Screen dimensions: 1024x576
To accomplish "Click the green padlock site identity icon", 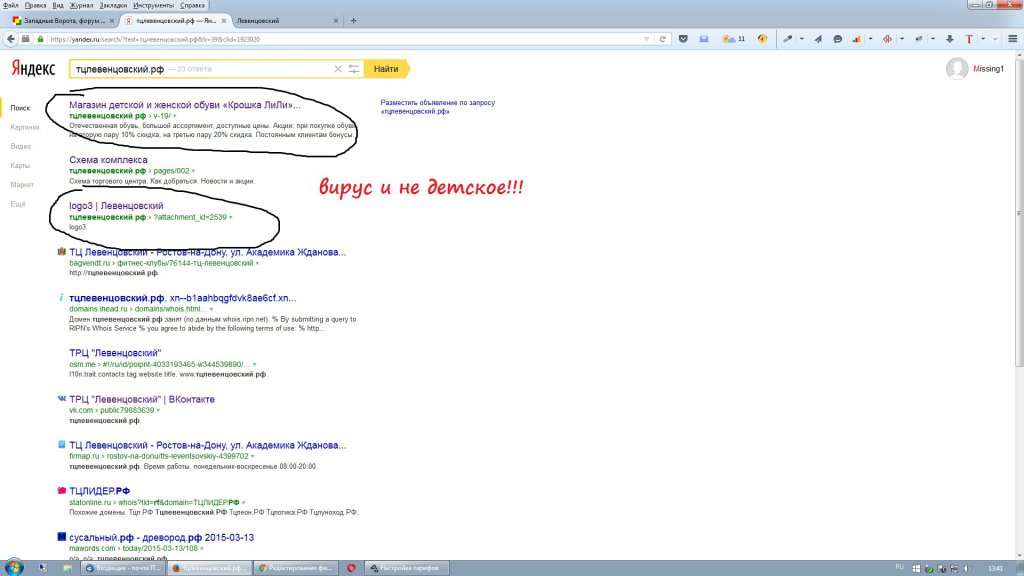I will point(40,39).
